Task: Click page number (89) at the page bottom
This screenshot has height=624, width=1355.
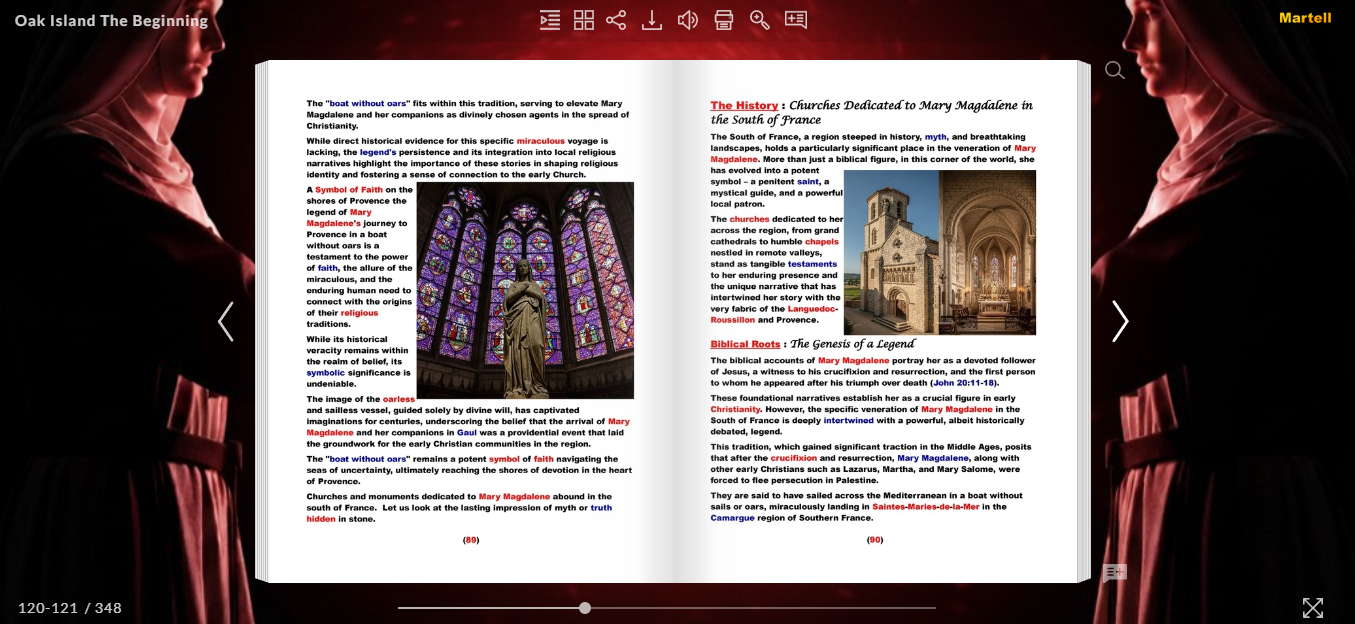Action: click(471, 540)
